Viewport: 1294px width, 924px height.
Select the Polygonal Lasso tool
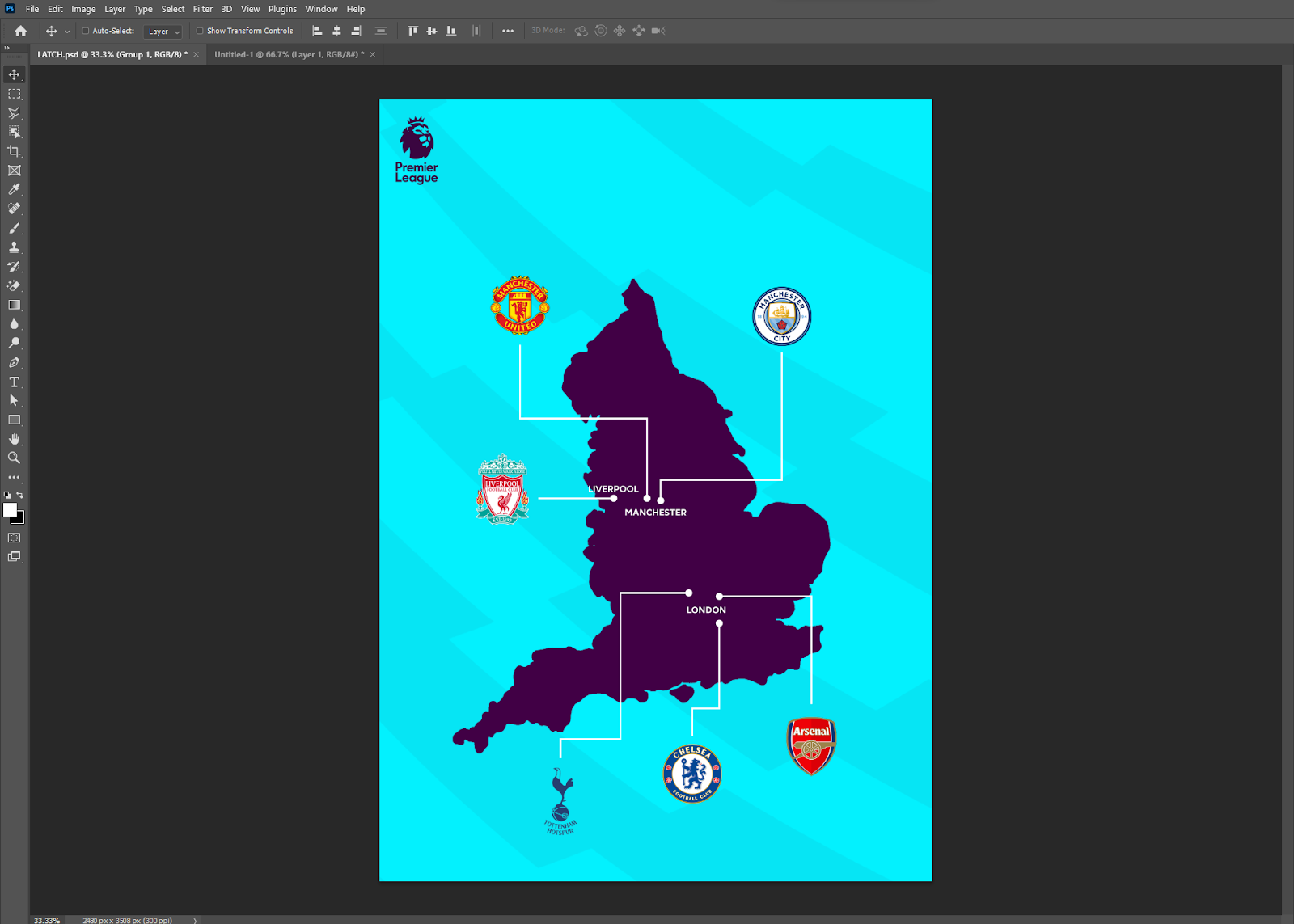[x=15, y=113]
